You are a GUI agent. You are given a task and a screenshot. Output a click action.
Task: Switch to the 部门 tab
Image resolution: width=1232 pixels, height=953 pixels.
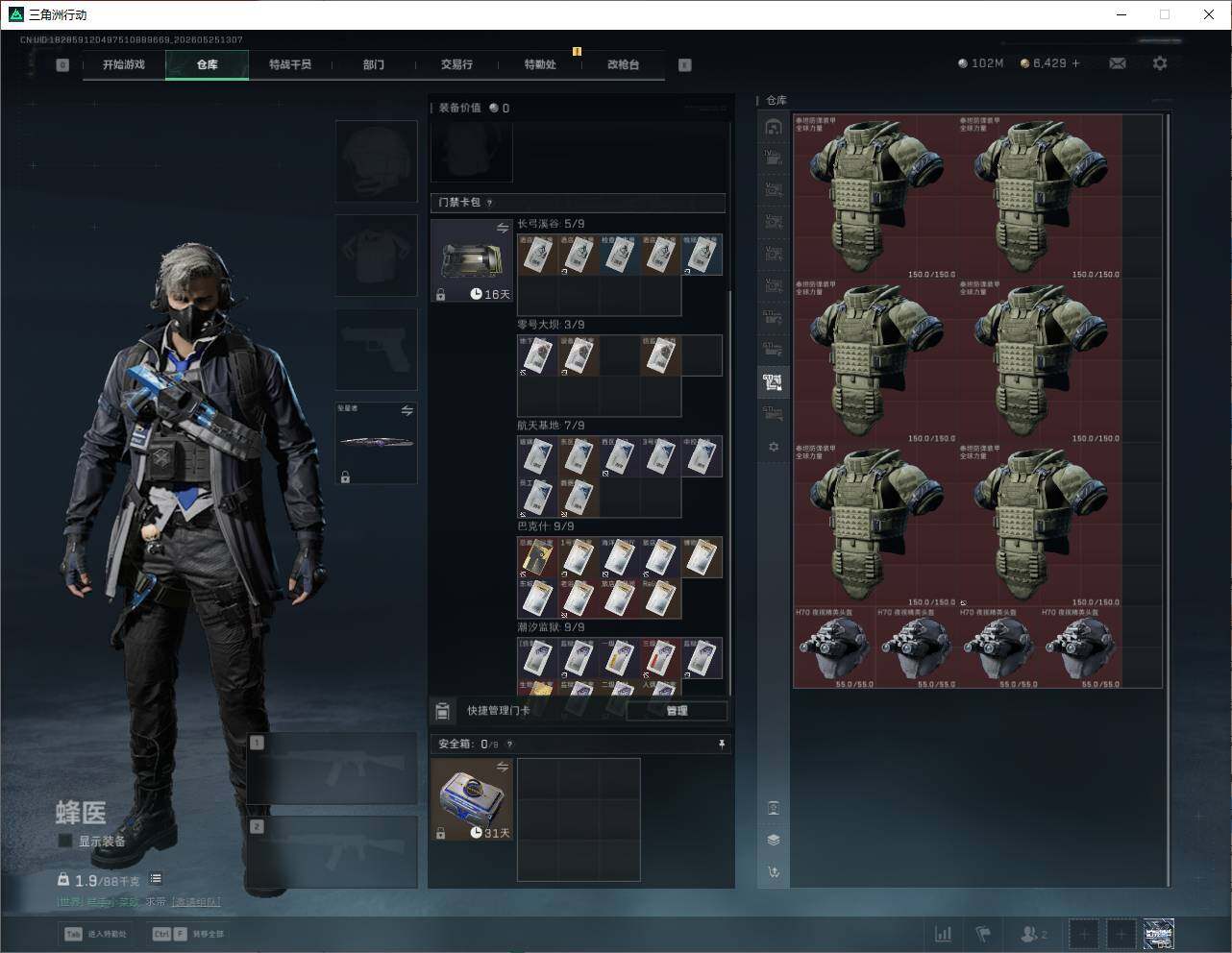pos(374,64)
